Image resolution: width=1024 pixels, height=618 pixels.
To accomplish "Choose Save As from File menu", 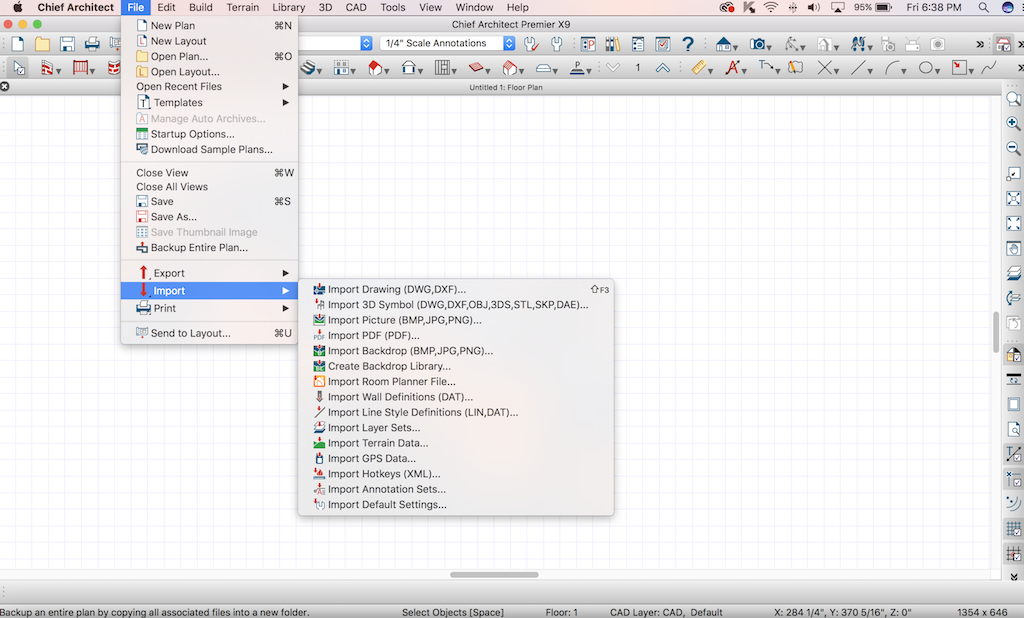I will click(209, 217).
